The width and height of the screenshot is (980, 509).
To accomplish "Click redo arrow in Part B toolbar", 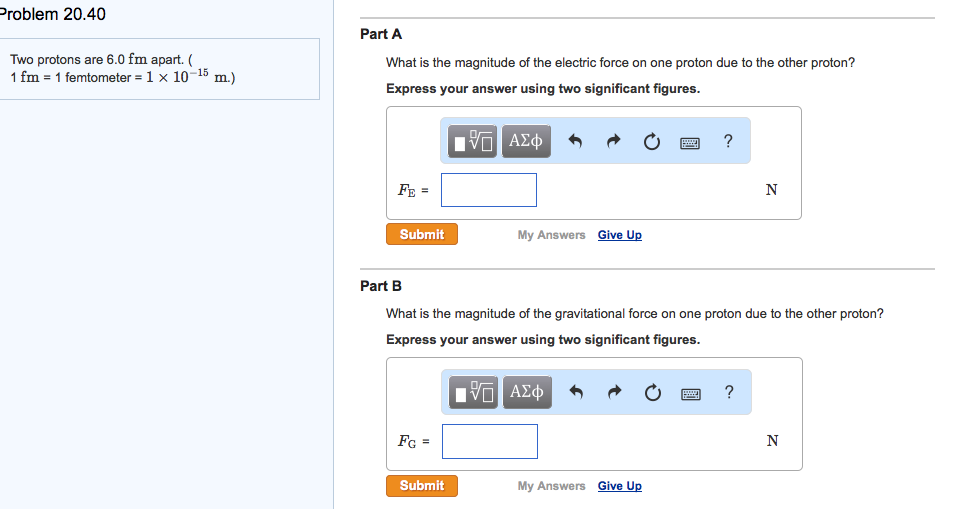I will (612, 393).
